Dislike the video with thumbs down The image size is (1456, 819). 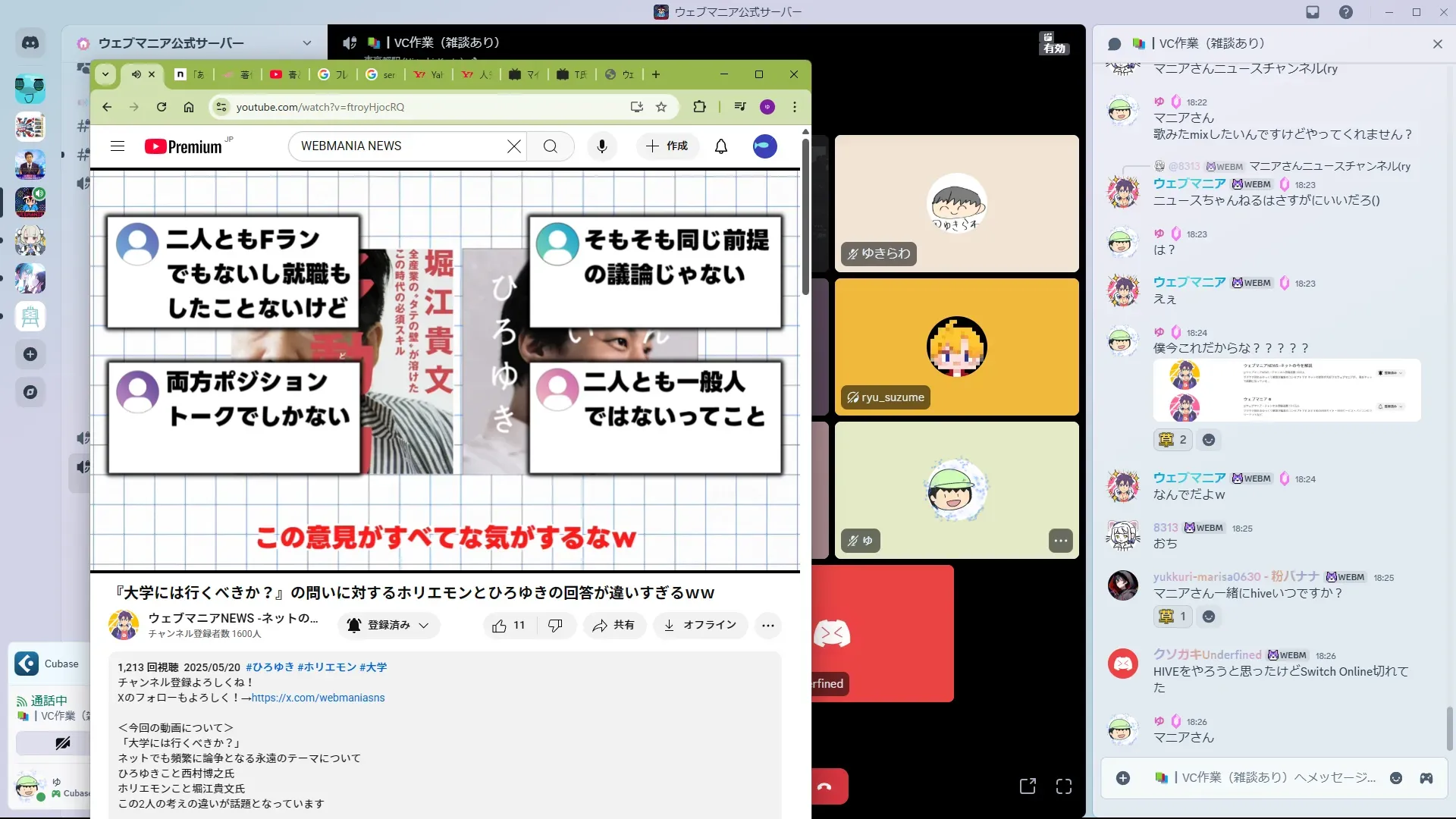(x=555, y=626)
